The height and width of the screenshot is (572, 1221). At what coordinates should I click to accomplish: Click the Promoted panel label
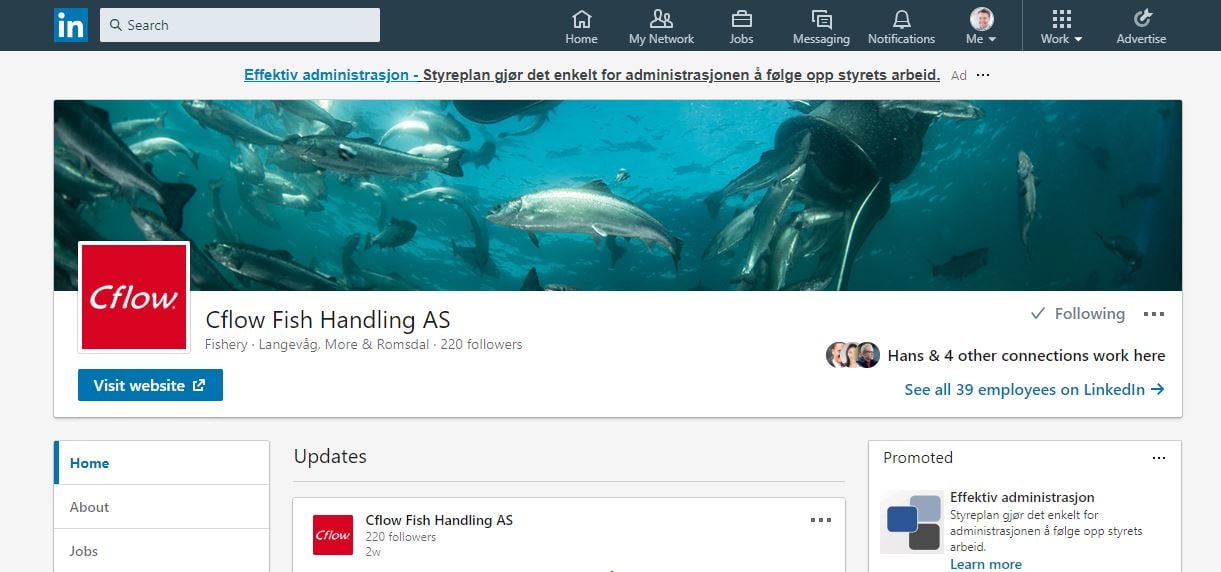tap(918, 458)
